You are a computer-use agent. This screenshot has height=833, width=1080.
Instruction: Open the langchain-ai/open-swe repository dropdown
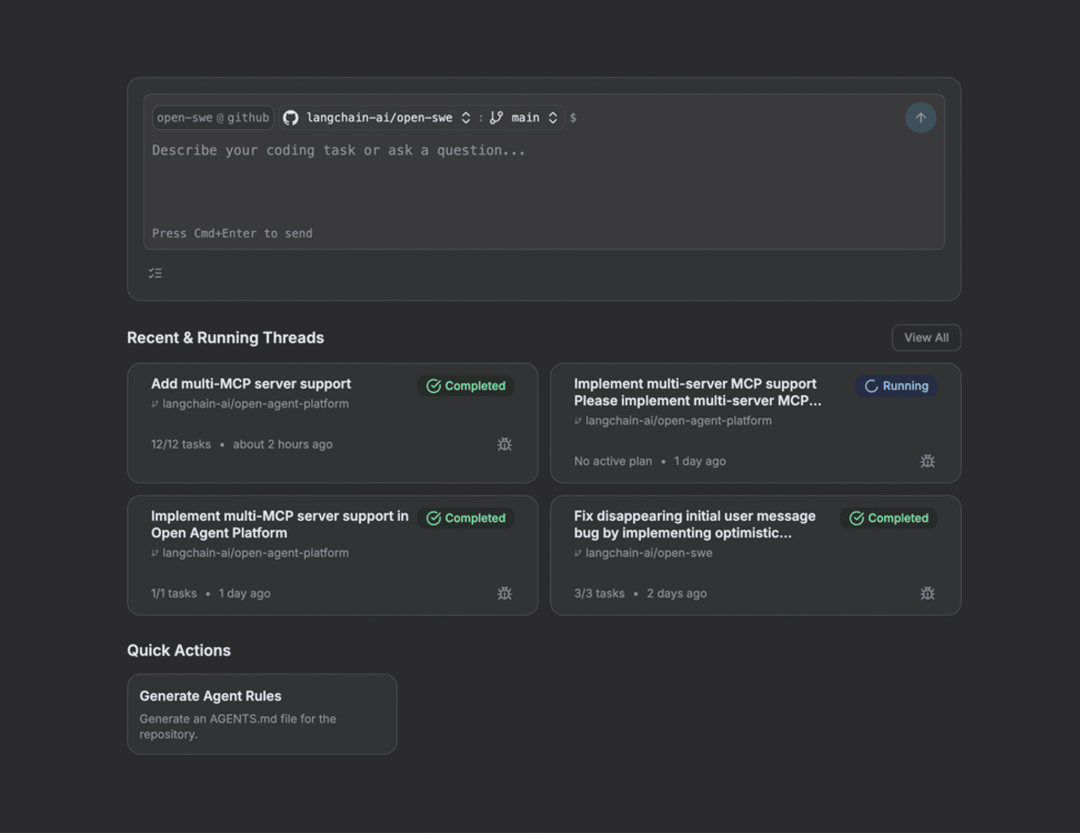[x=377, y=118]
